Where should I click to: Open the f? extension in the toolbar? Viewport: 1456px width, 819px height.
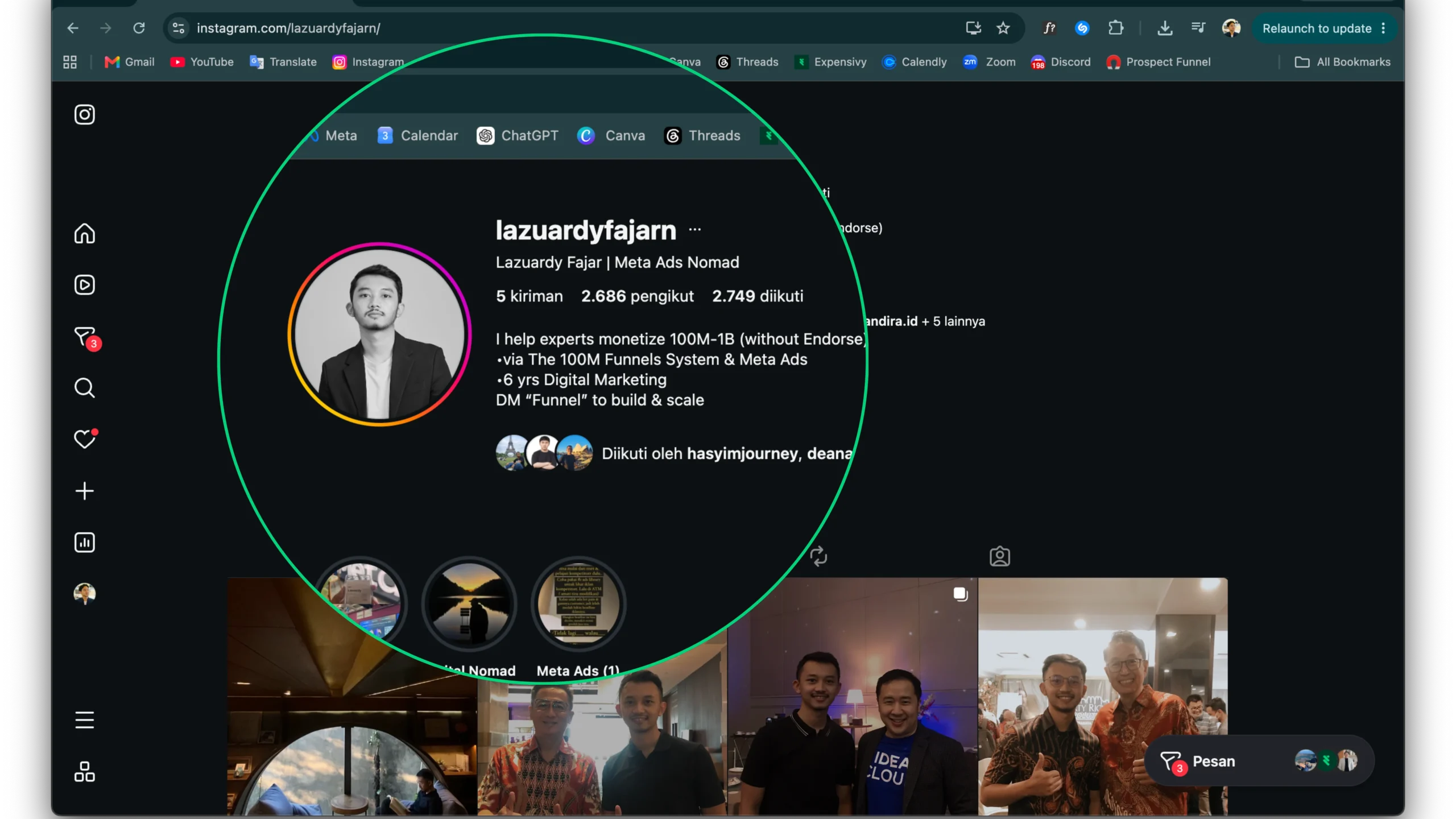tap(1049, 28)
